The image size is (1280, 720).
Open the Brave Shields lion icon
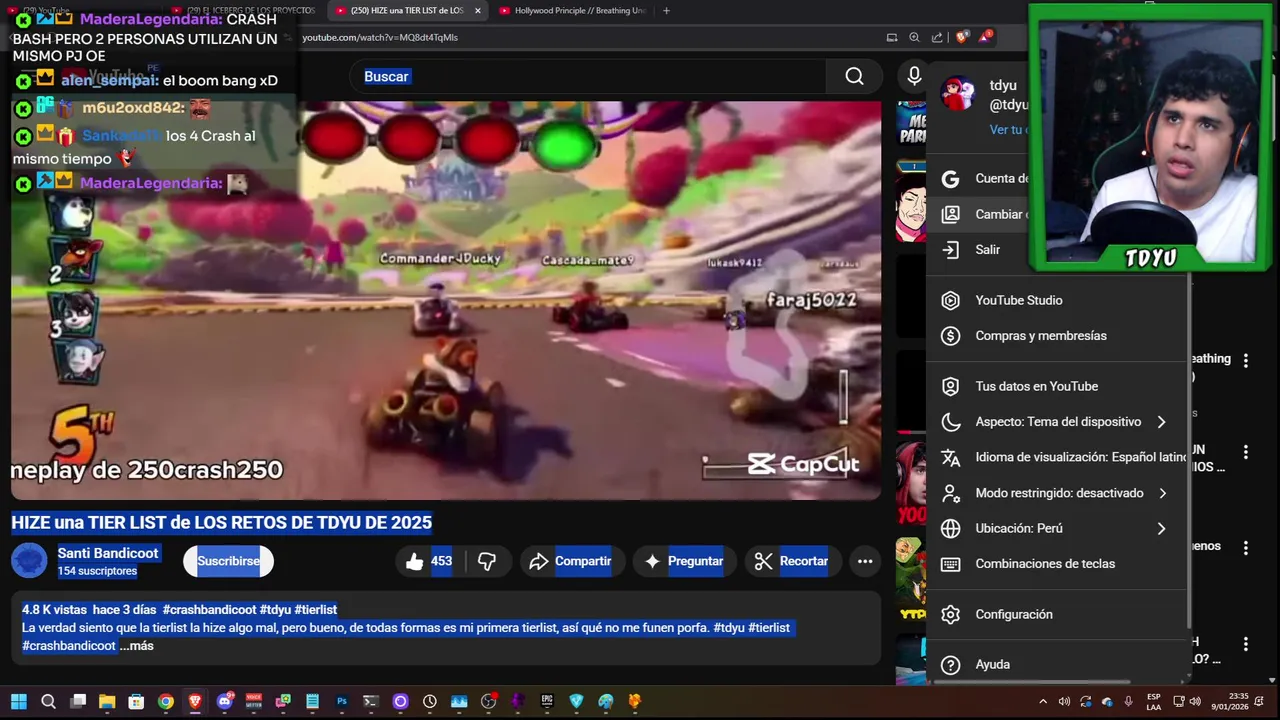[x=962, y=37]
